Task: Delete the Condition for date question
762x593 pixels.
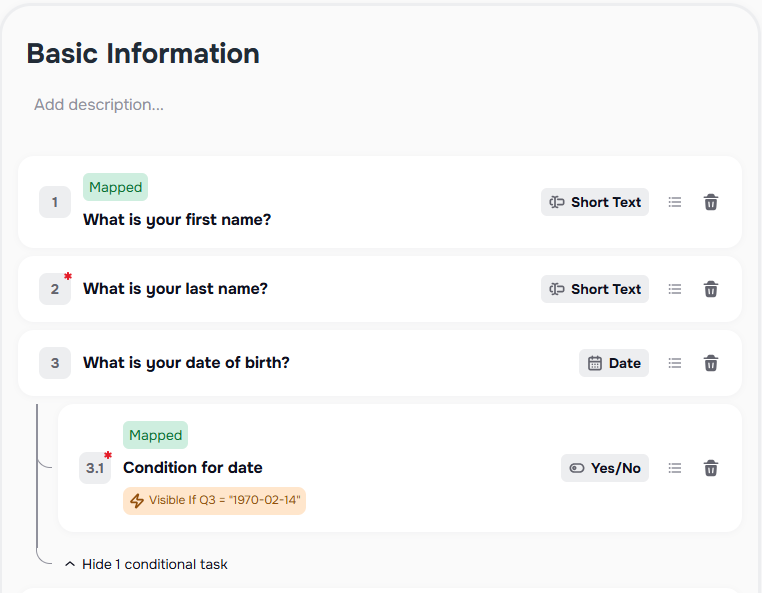Action: point(710,468)
